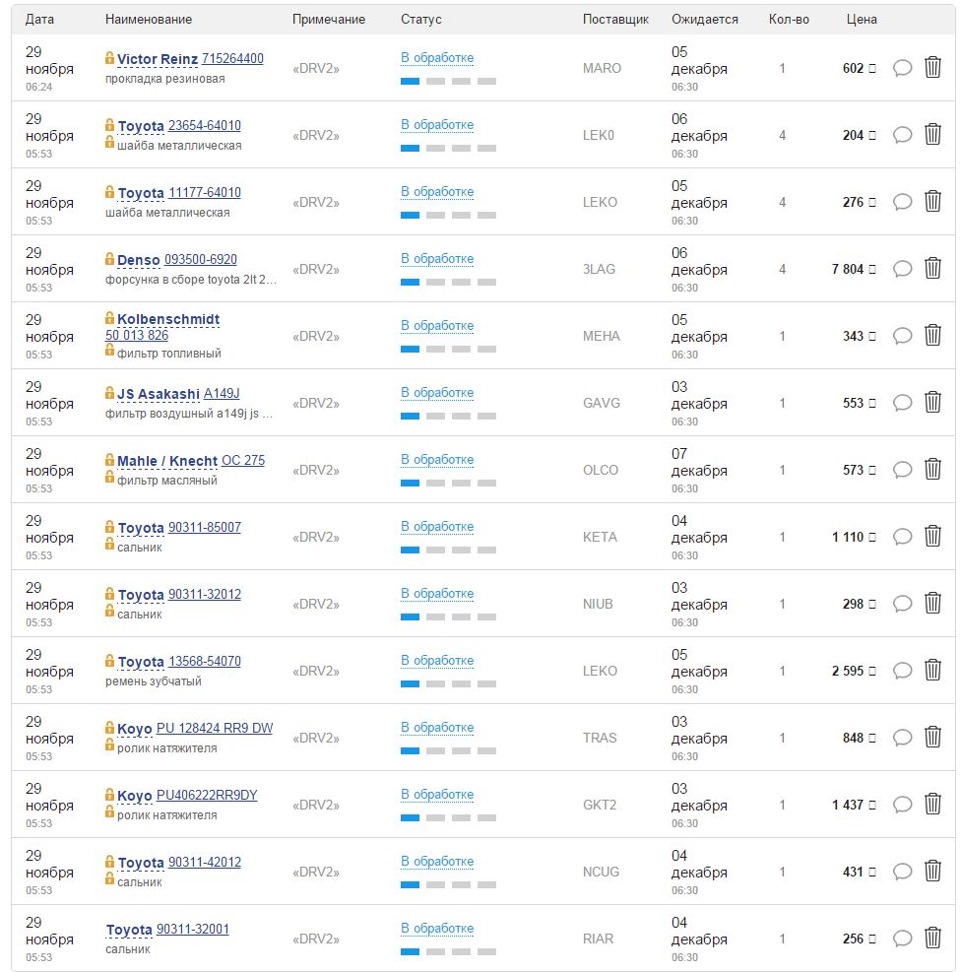Click lock icon beside JS Asakashi brand
This screenshot has width=960, height=972.
110,393
